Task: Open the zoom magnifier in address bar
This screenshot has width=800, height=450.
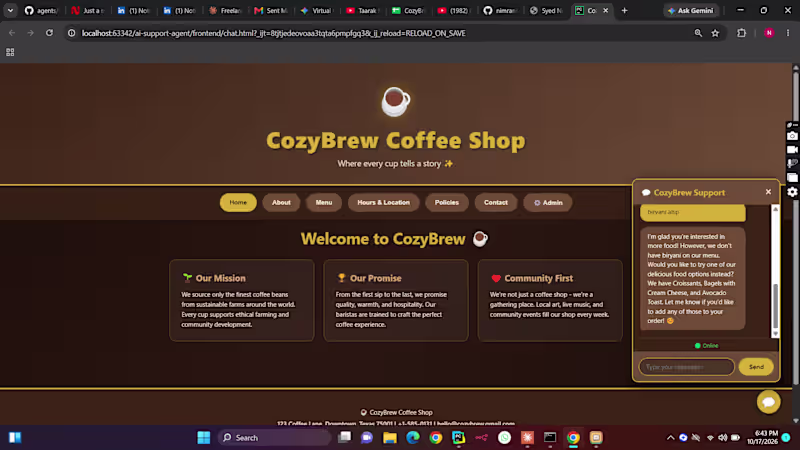Action: pyautogui.click(x=698, y=33)
